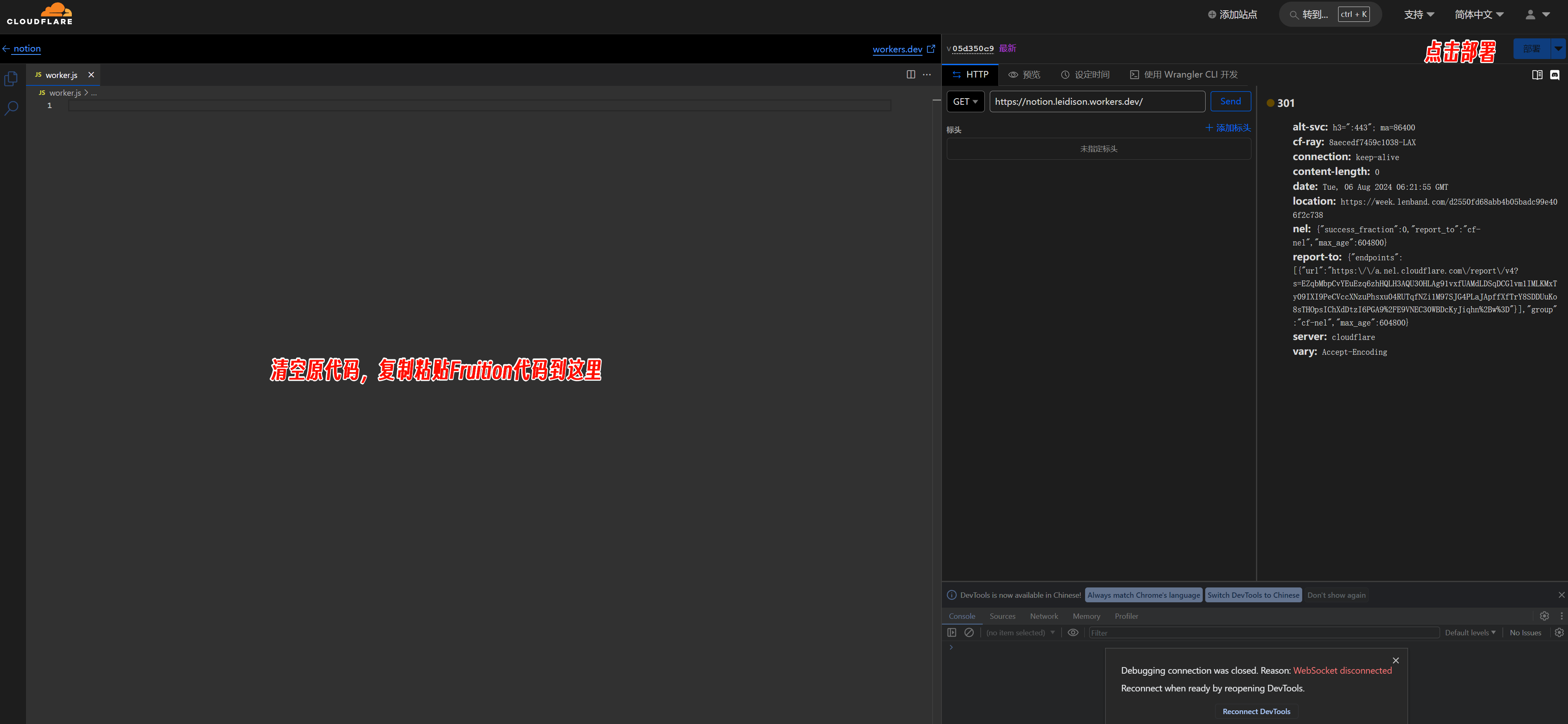This screenshot has height=724, width=1568.
Task: Open the Explorer files icon in sidebar
Action: [x=11, y=78]
